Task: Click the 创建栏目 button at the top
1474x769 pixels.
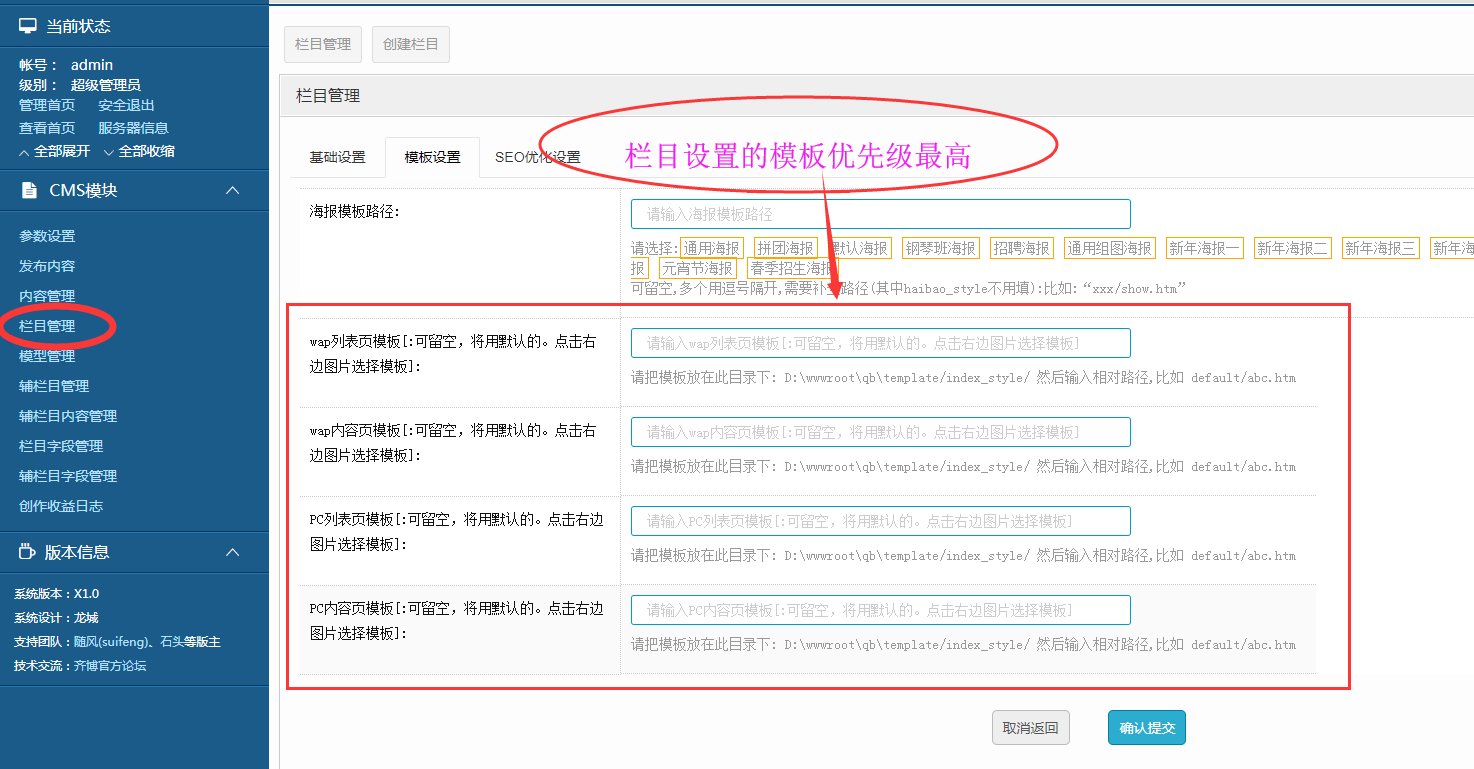Action: pyautogui.click(x=410, y=44)
